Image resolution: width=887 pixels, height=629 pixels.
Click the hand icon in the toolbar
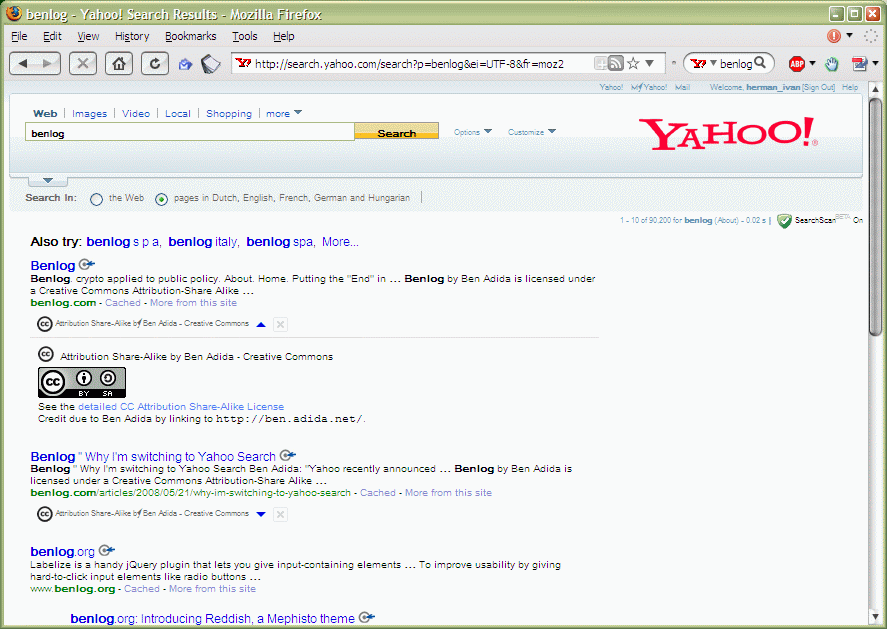pos(831,64)
